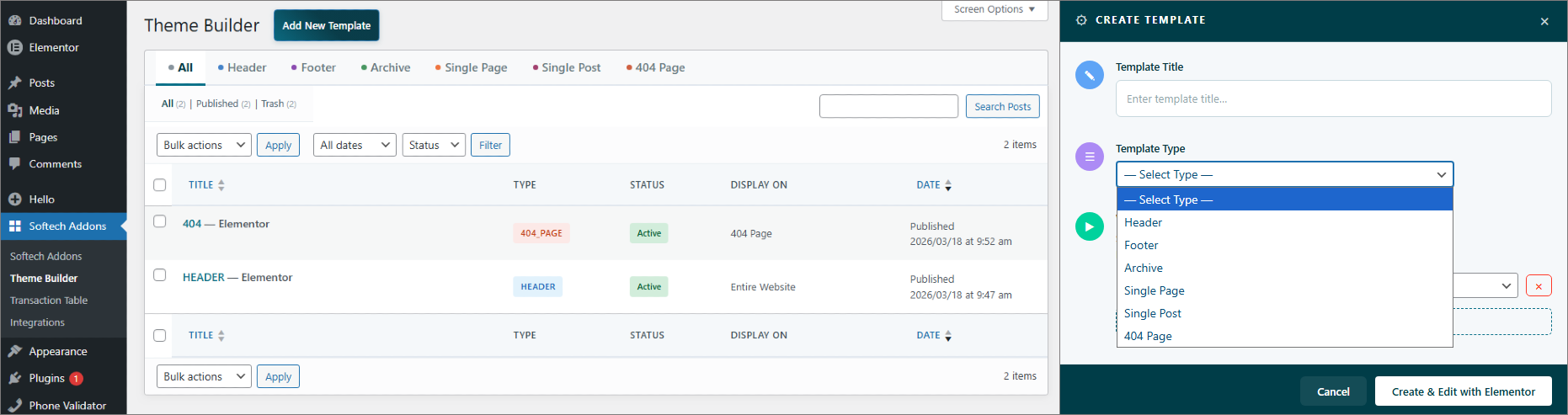Close the Create Template panel
Image resolution: width=1568 pixels, height=415 pixels.
tap(1544, 21)
